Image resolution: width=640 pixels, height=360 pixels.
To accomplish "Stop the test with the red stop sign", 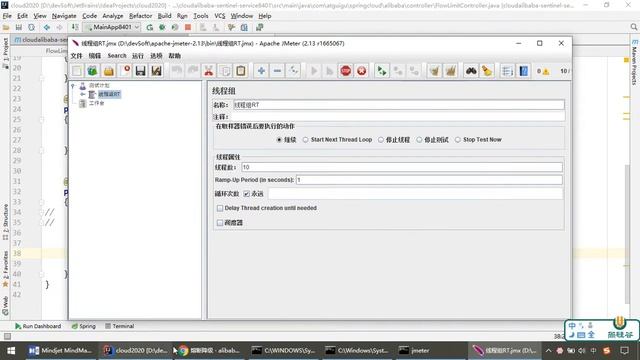I will point(346,71).
